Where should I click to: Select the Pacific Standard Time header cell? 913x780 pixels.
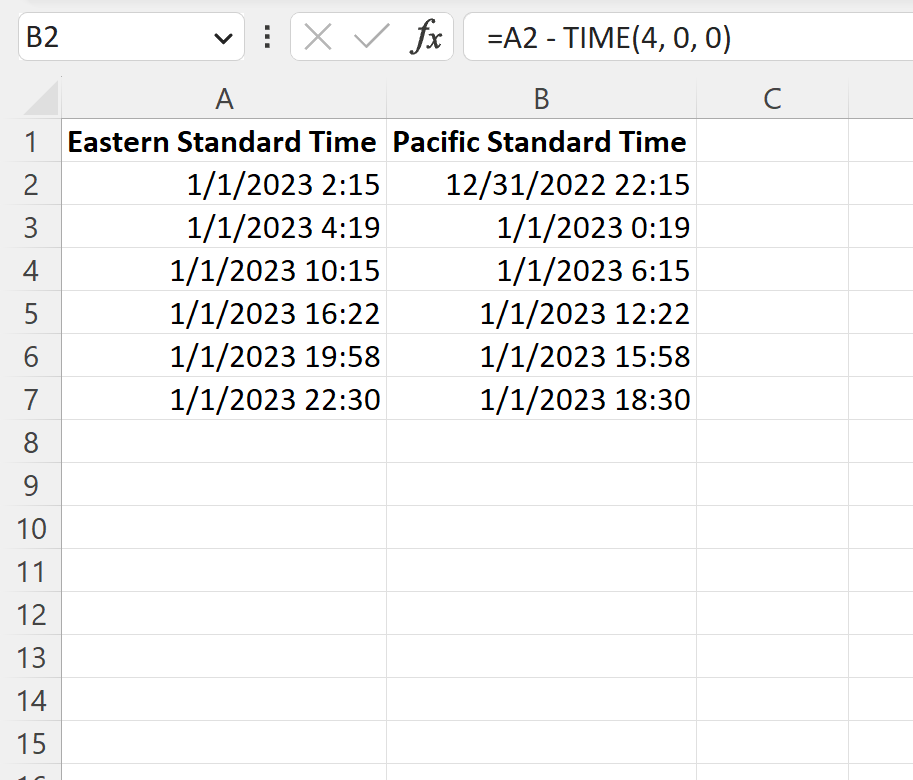coord(540,141)
